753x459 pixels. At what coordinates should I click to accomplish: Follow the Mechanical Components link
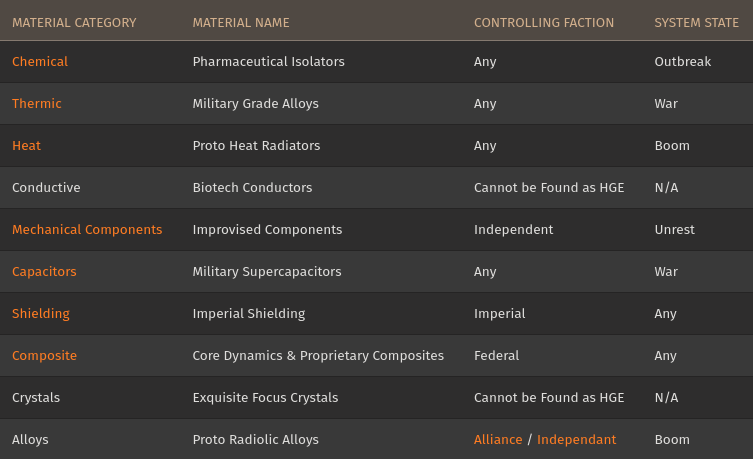click(87, 230)
